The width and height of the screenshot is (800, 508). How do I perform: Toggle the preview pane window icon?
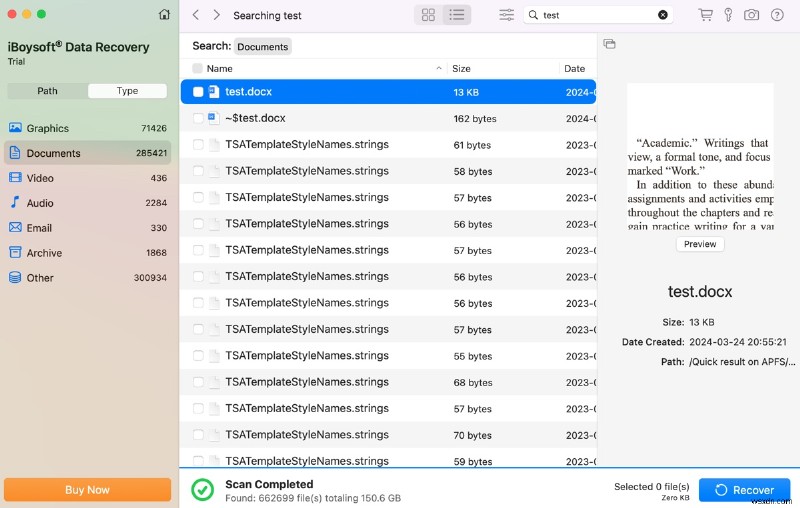[609, 44]
